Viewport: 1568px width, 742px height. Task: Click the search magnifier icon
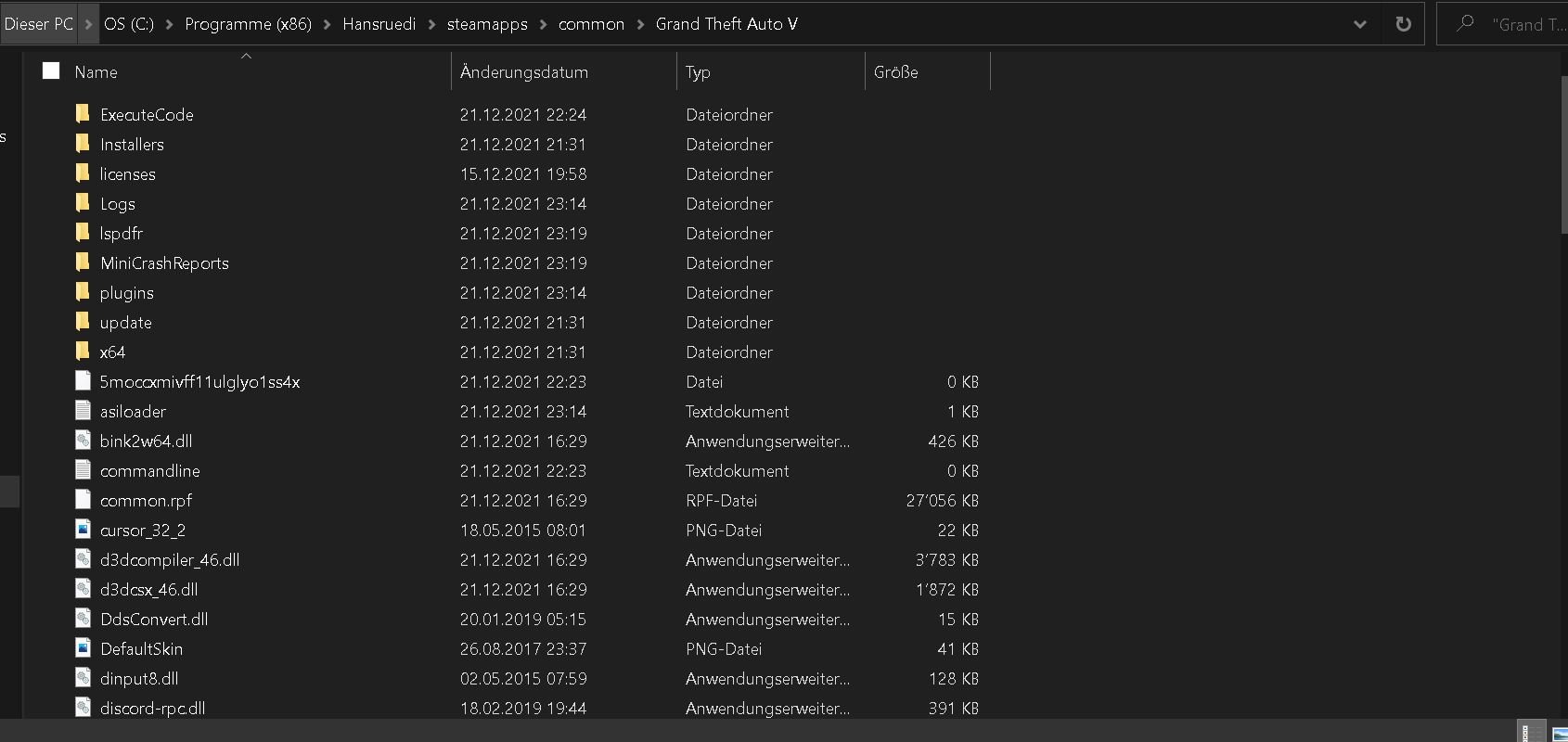tap(1465, 24)
